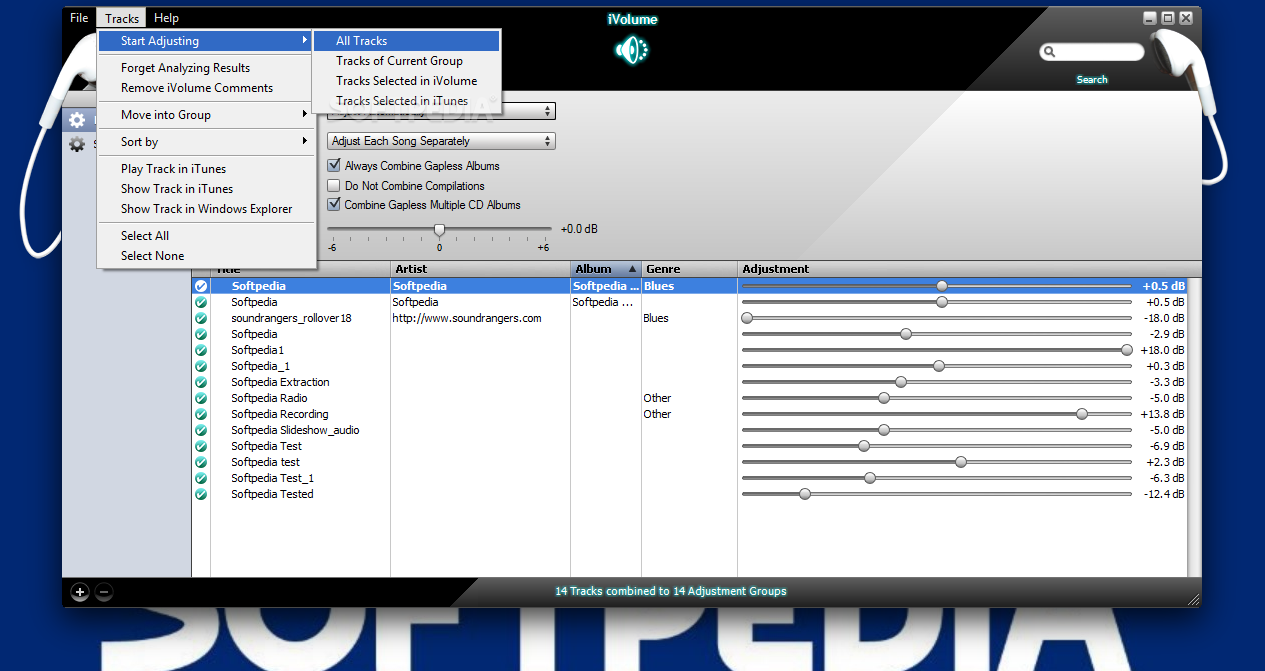Expand Sort by submenu
The image size is (1265, 671).
[207, 142]
